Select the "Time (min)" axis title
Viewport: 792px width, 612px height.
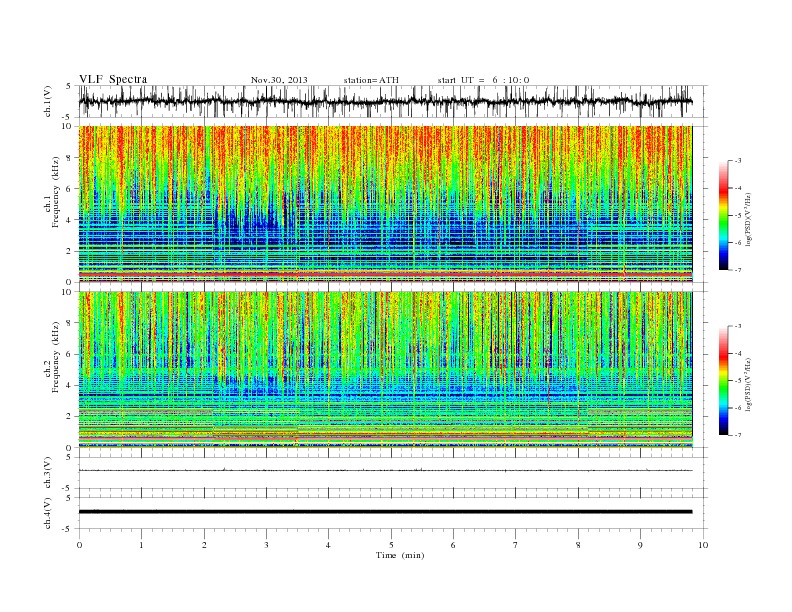400,555
